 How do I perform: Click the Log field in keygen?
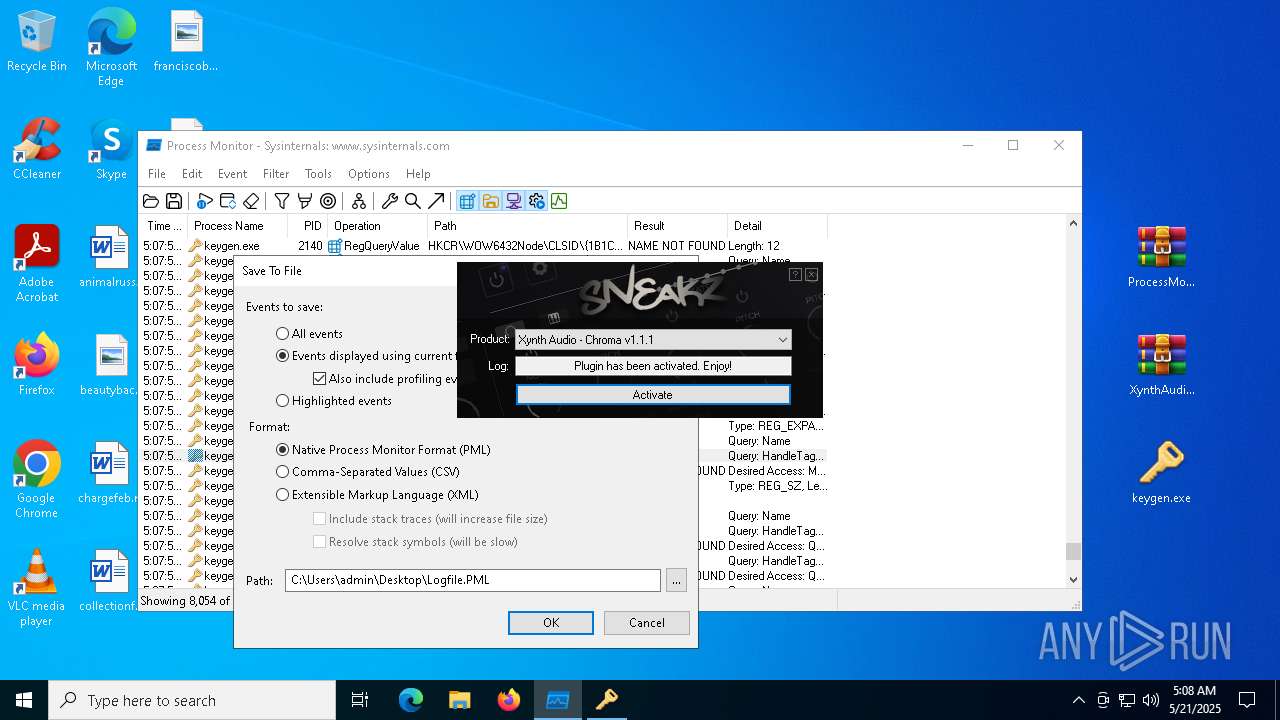(x=653, y=366)
